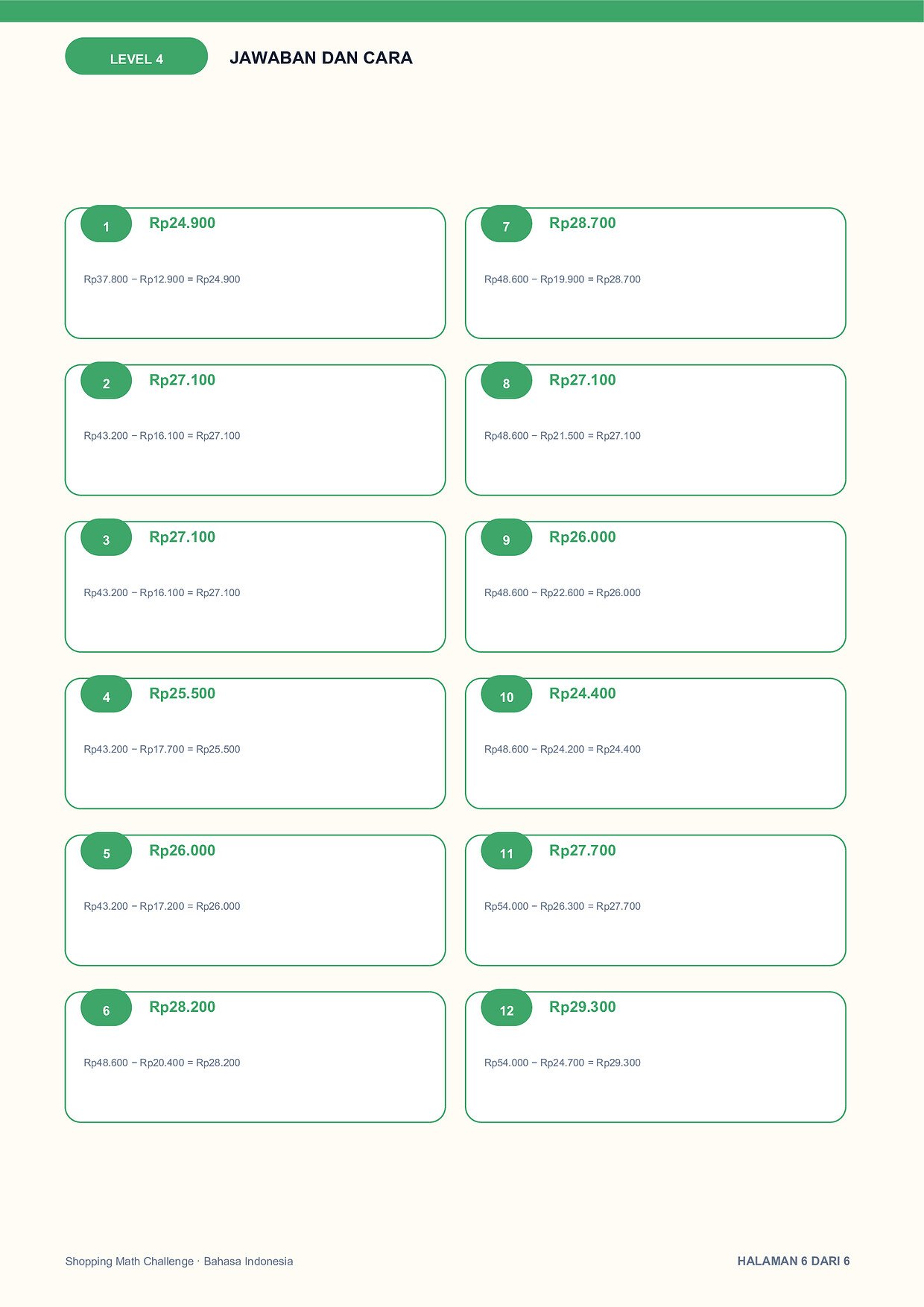924x1307 pixels.
Task: Select the number 11 answer badge
Action: [x=507, y=851]
